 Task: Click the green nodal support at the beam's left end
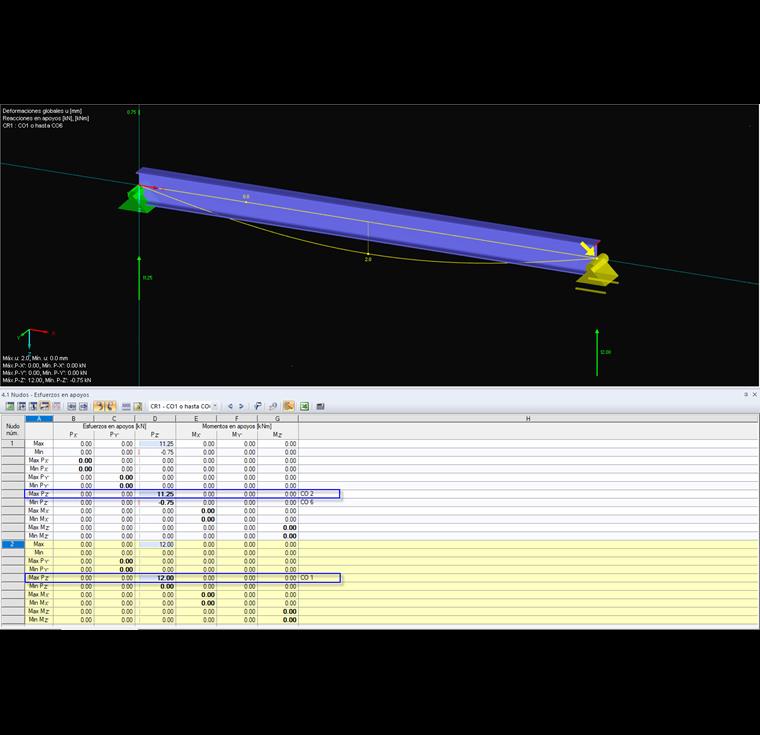[137, 199]
